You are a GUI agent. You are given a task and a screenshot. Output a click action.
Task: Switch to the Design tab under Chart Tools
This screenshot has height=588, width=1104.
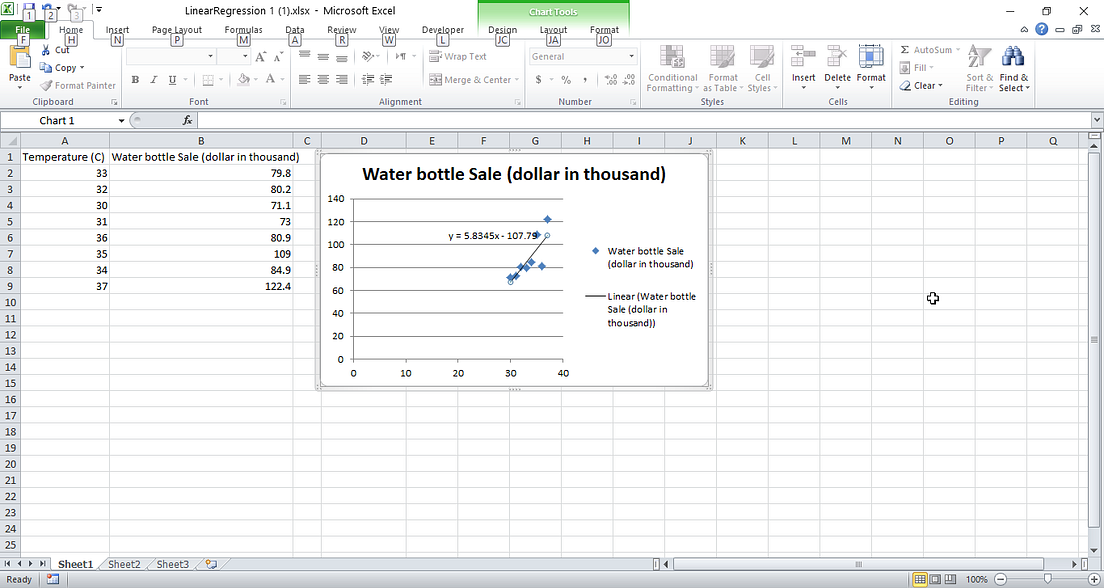502,29
